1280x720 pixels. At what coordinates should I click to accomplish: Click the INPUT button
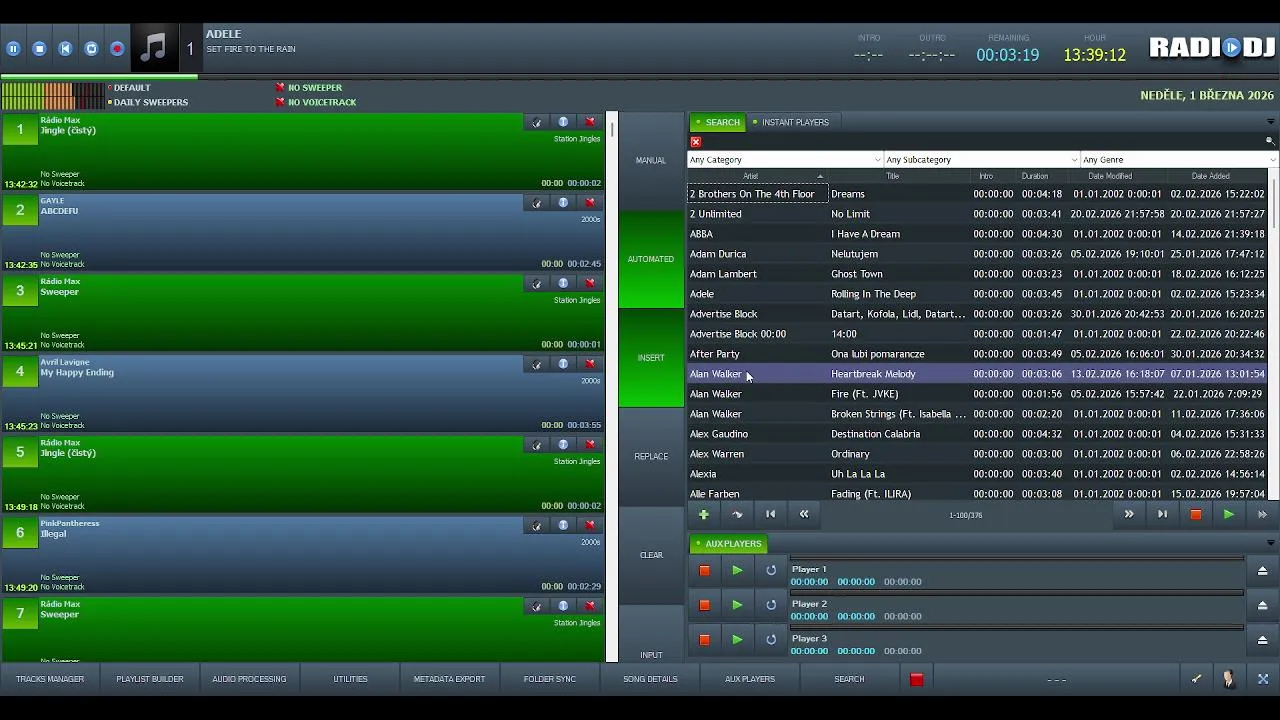pos(651,634)
